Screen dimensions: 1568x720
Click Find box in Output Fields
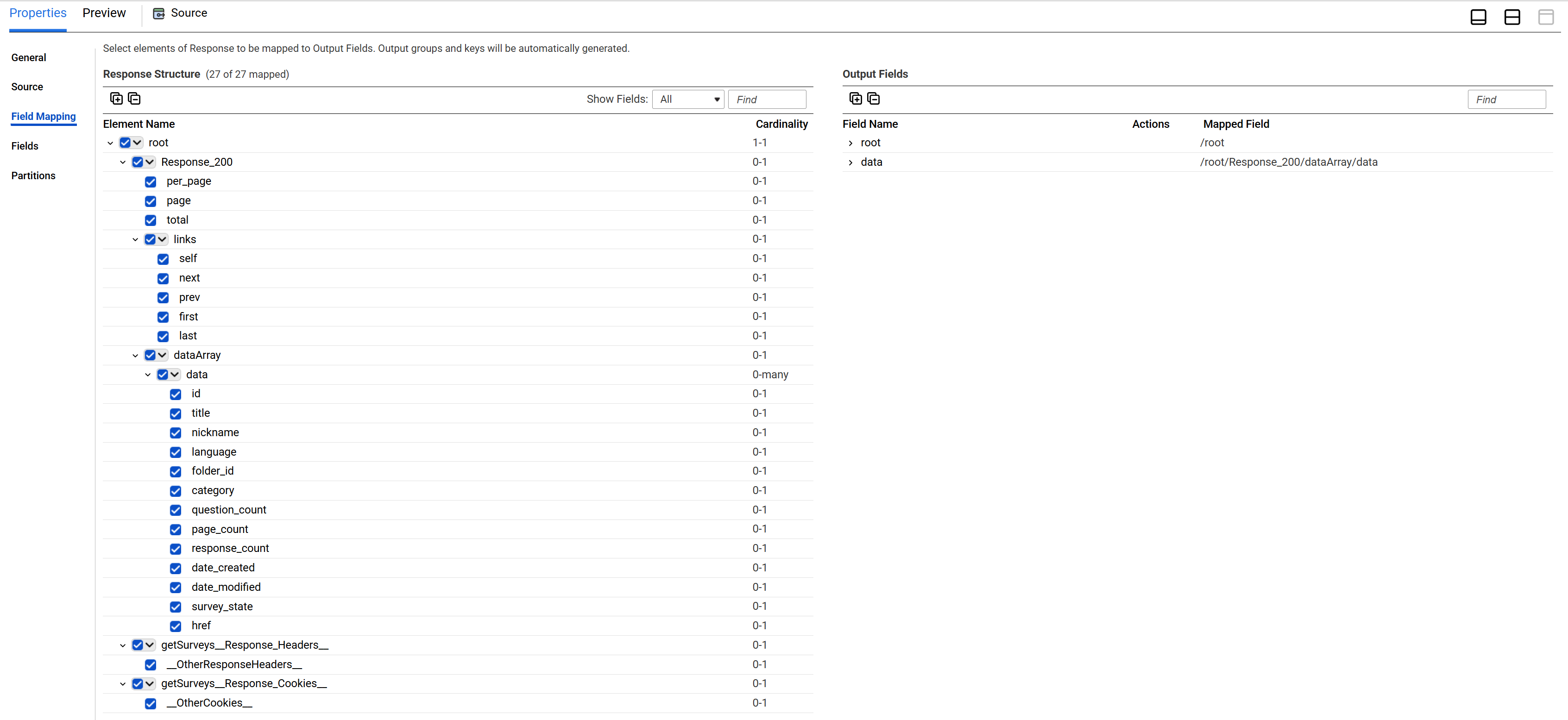coord(1506,99)
